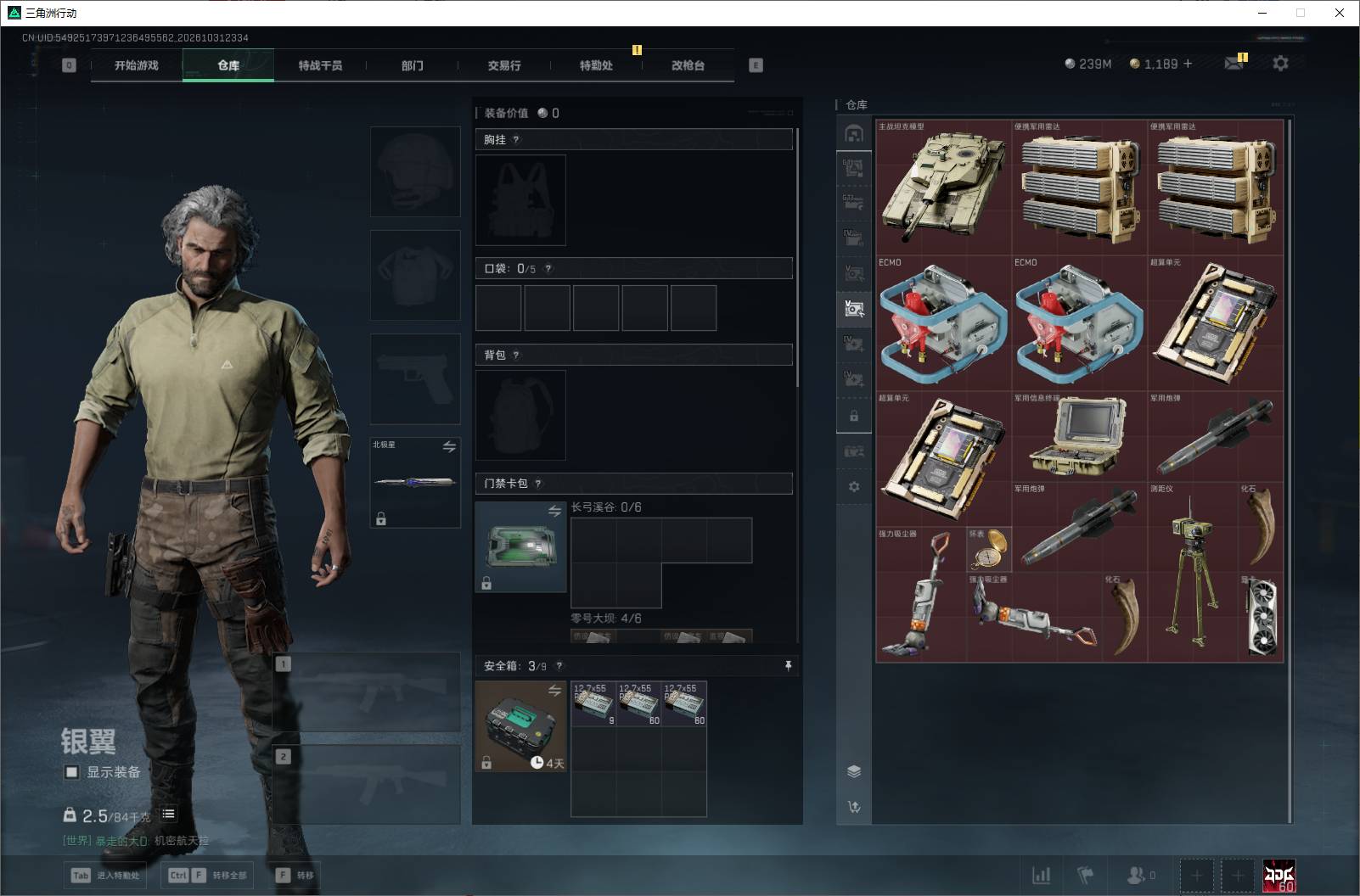Click the empty helmet equipment slot

[415, 172]
